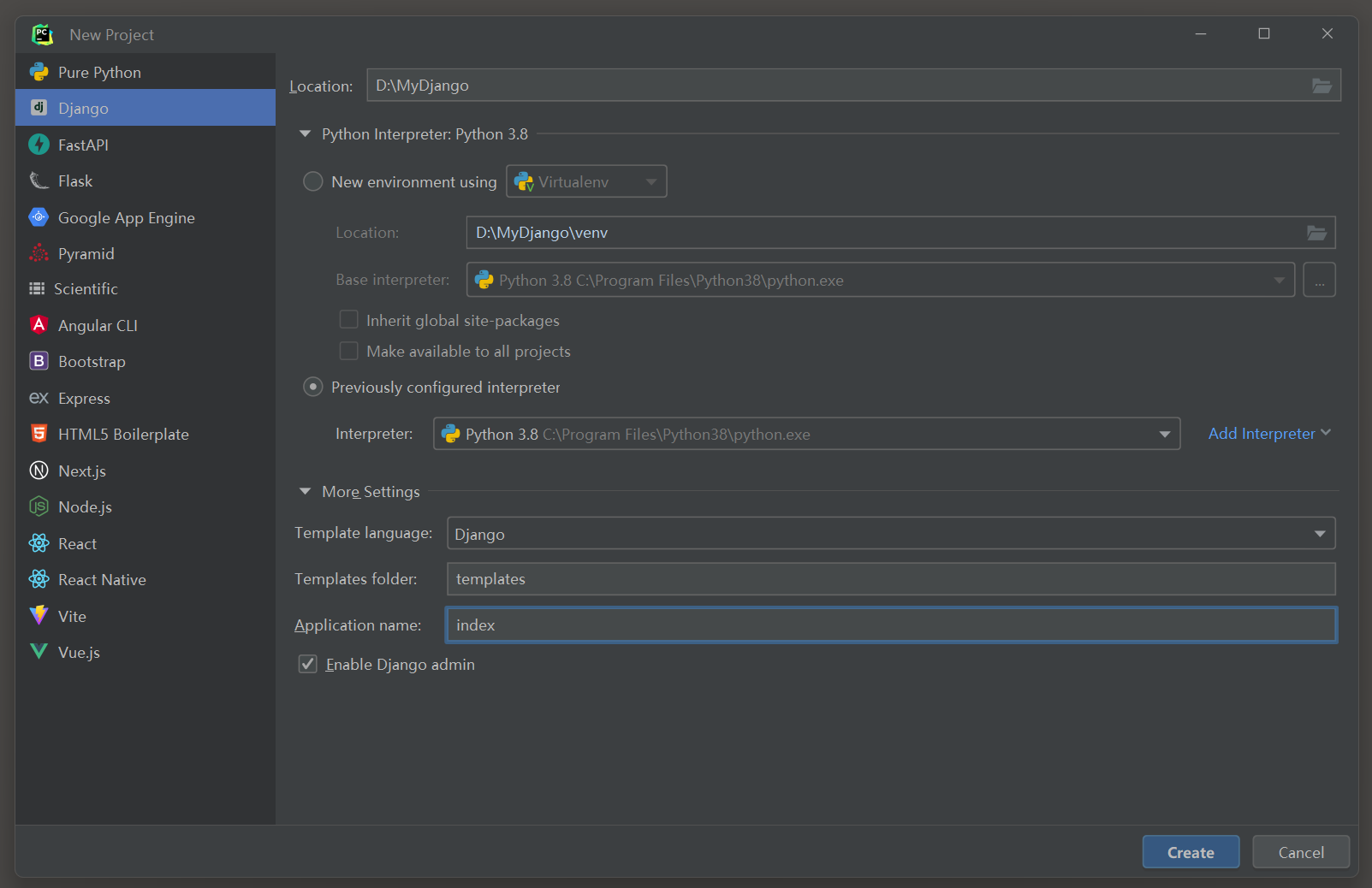Click the Node.js hexagon icon
1372x888 pixels.
point(39,506)
